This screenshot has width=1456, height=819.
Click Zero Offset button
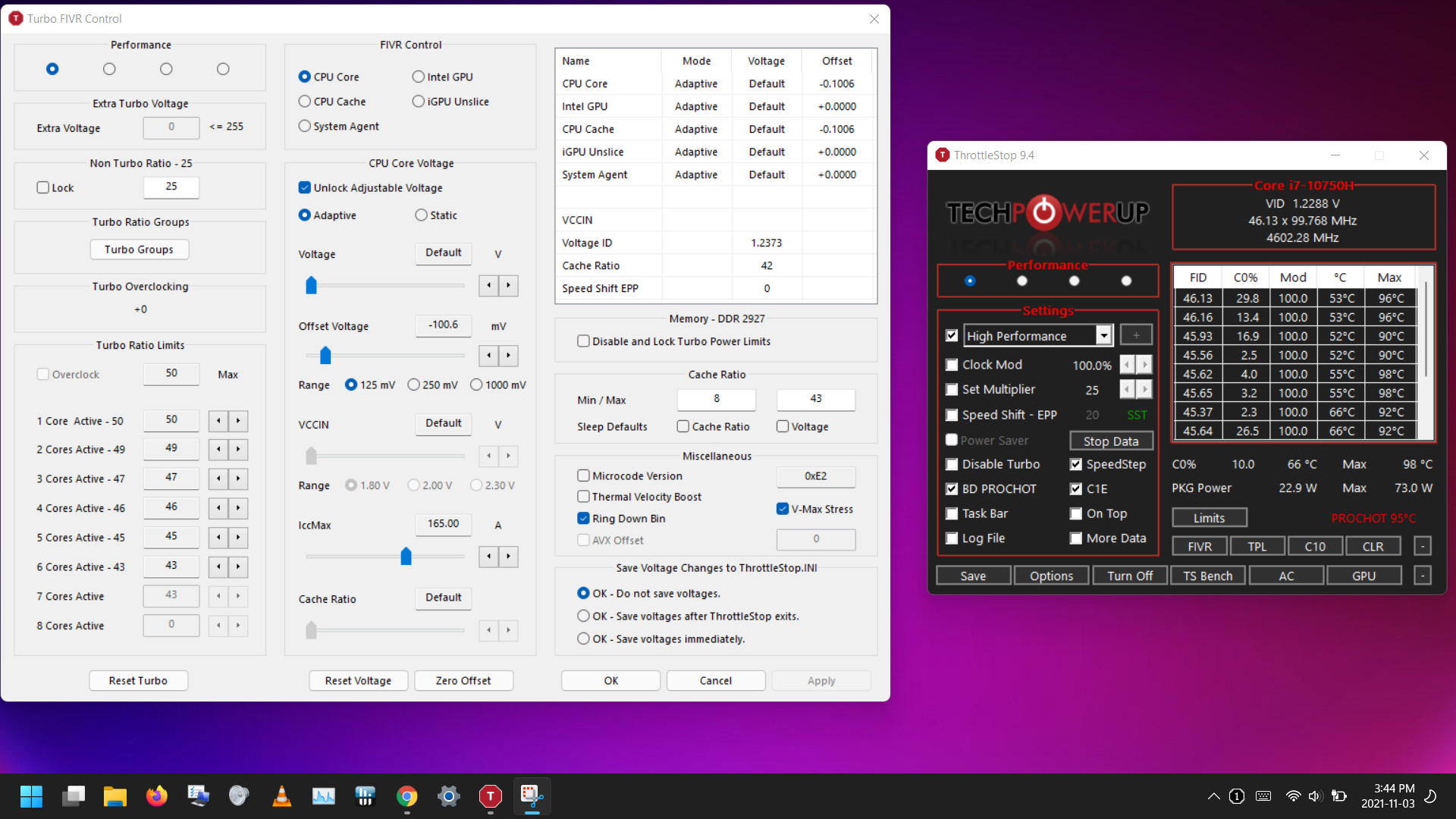click(463, 680)
